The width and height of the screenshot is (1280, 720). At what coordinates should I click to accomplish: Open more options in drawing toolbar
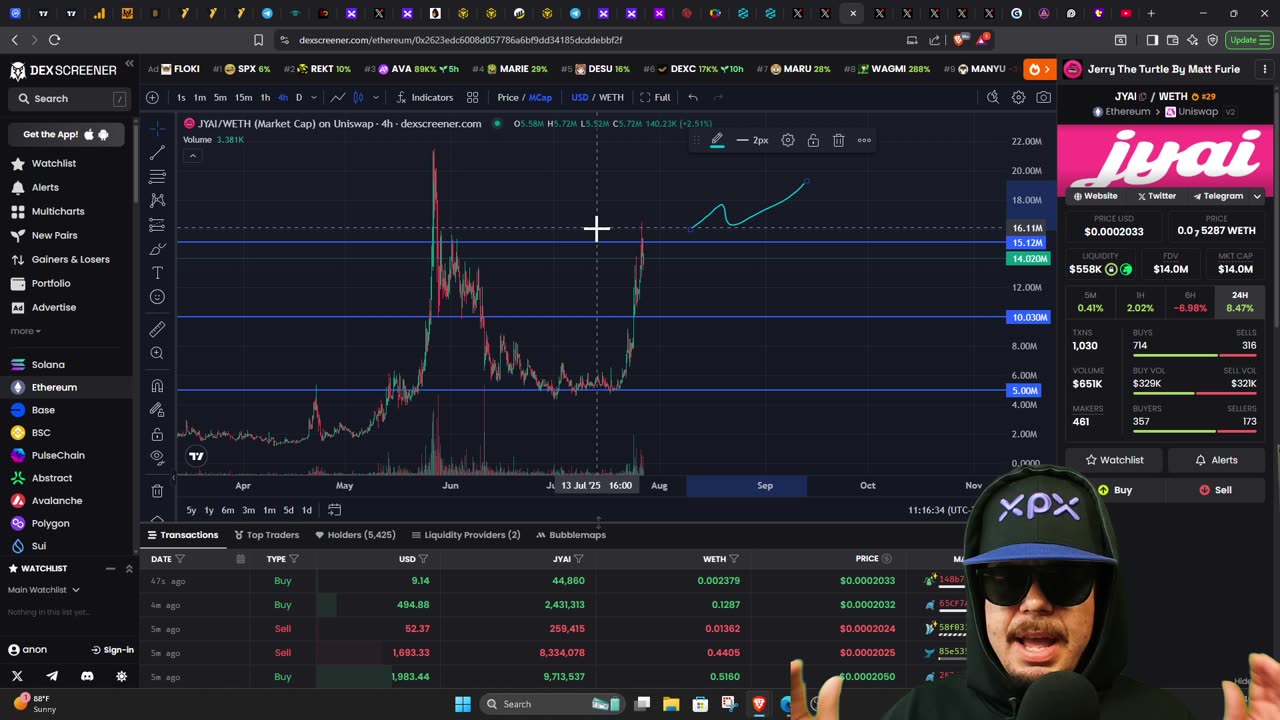[x=864, y=140]
